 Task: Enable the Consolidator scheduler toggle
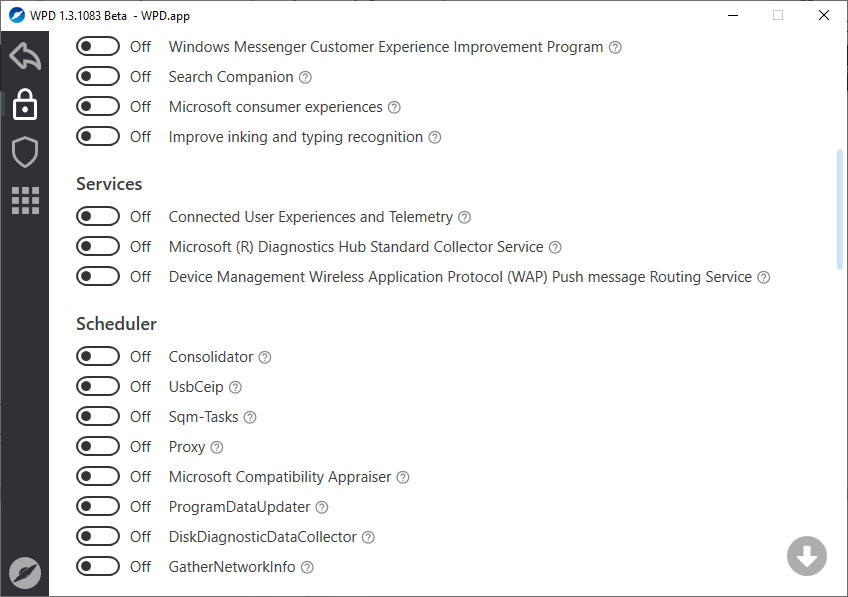pos(98,357)
